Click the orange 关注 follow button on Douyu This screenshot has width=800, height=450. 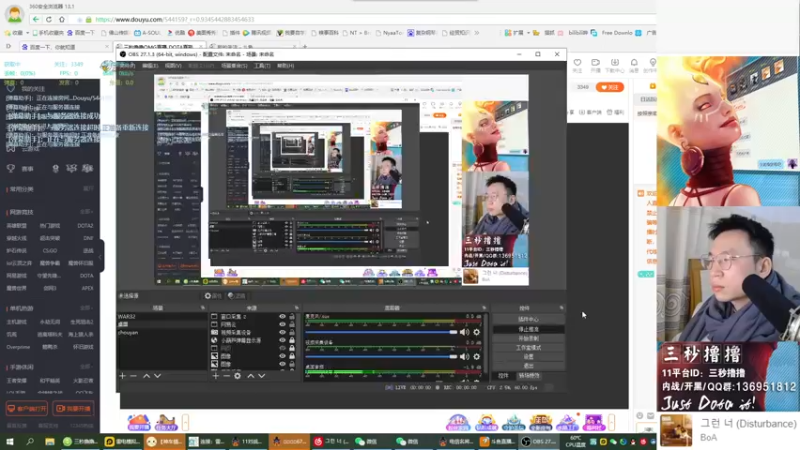point(610,87)
